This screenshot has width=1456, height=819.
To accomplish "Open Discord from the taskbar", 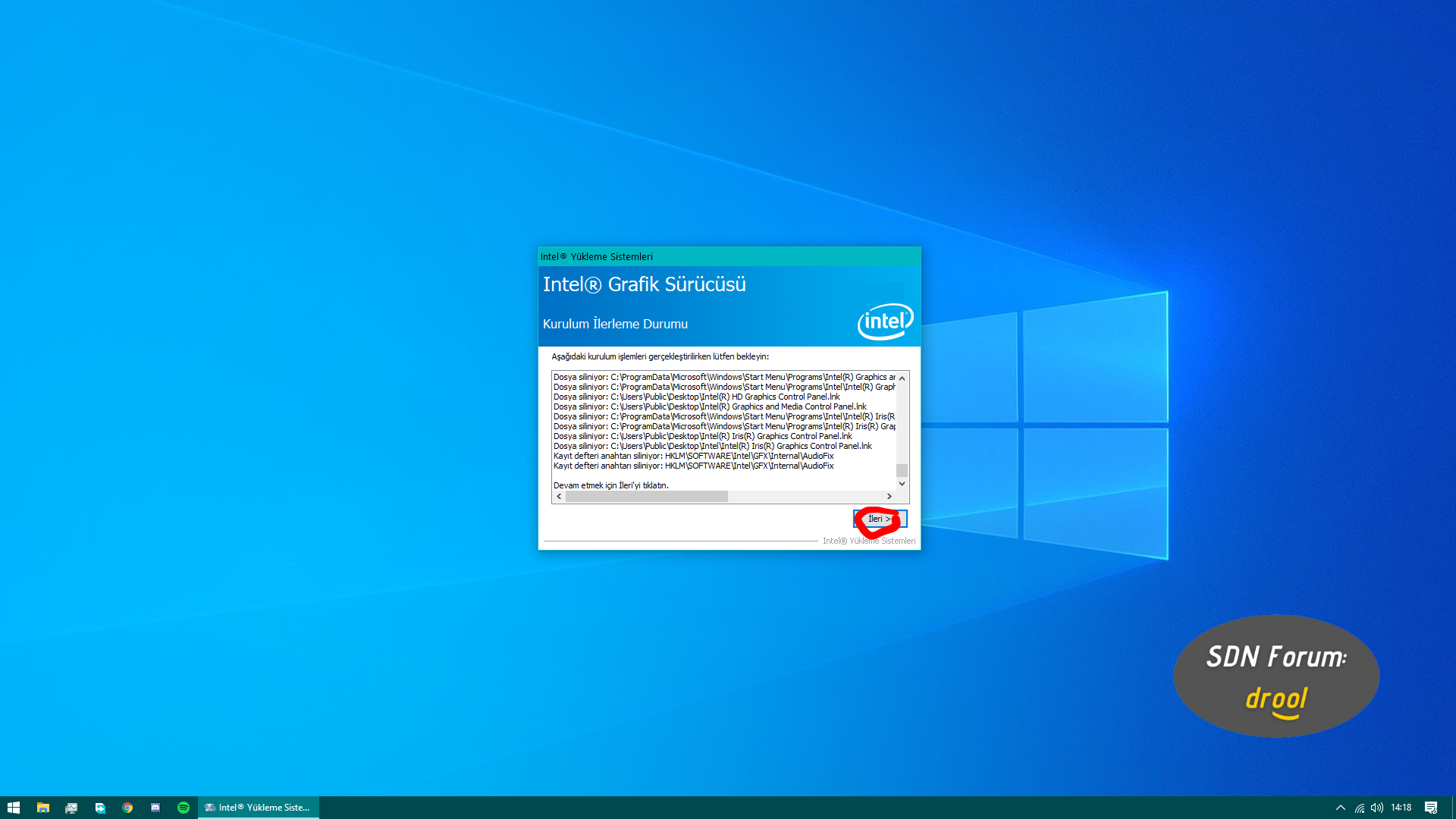I will click(x=155, y=808).
